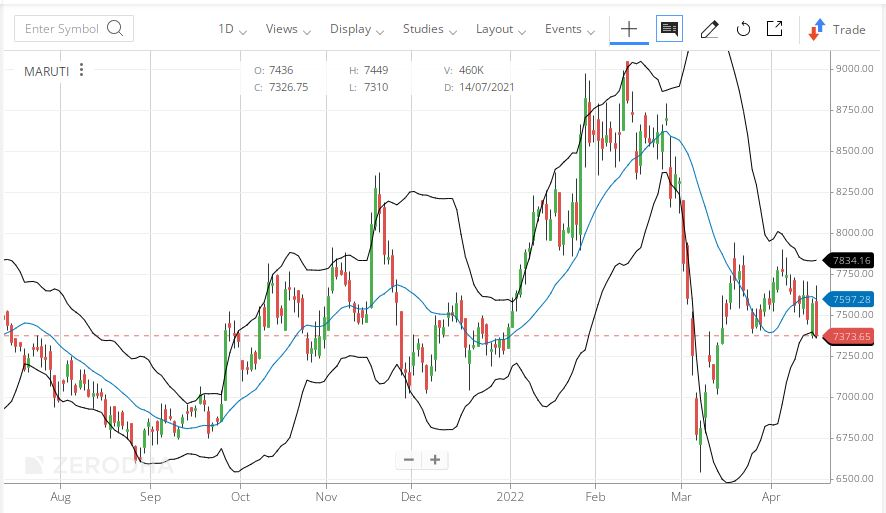Click the open value 7436
This screenshot has width=886, height=513.
point(281,70)
